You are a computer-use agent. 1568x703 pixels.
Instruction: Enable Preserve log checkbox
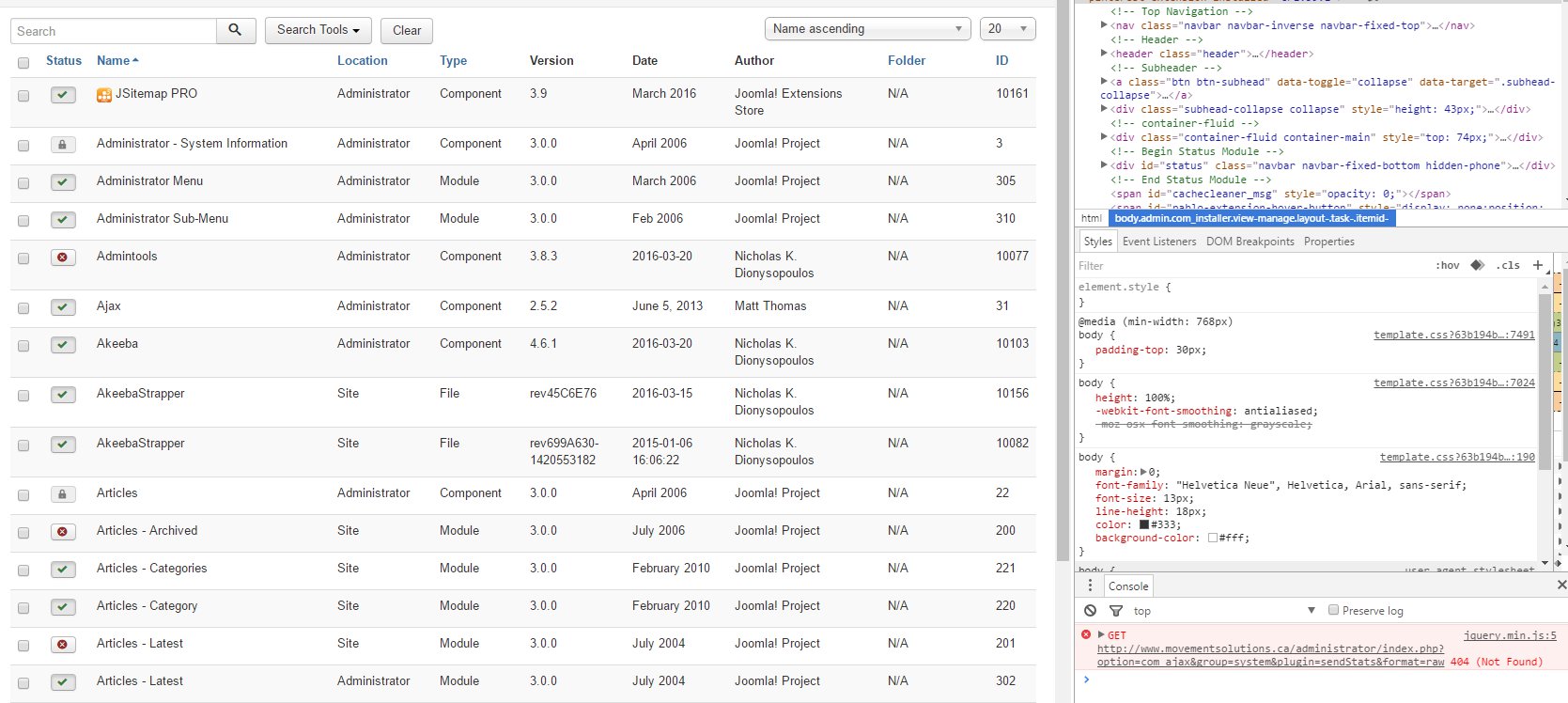coord(1333,610)
